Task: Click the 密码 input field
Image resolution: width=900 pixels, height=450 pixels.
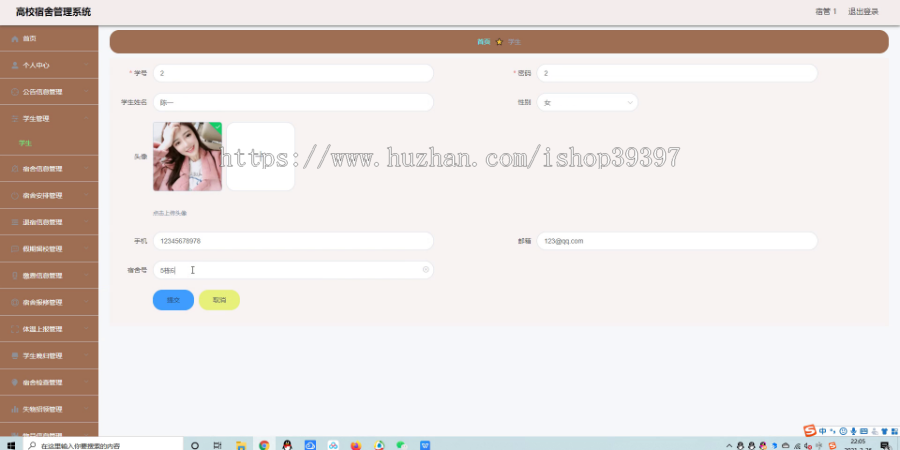Action: click(677, 73)
